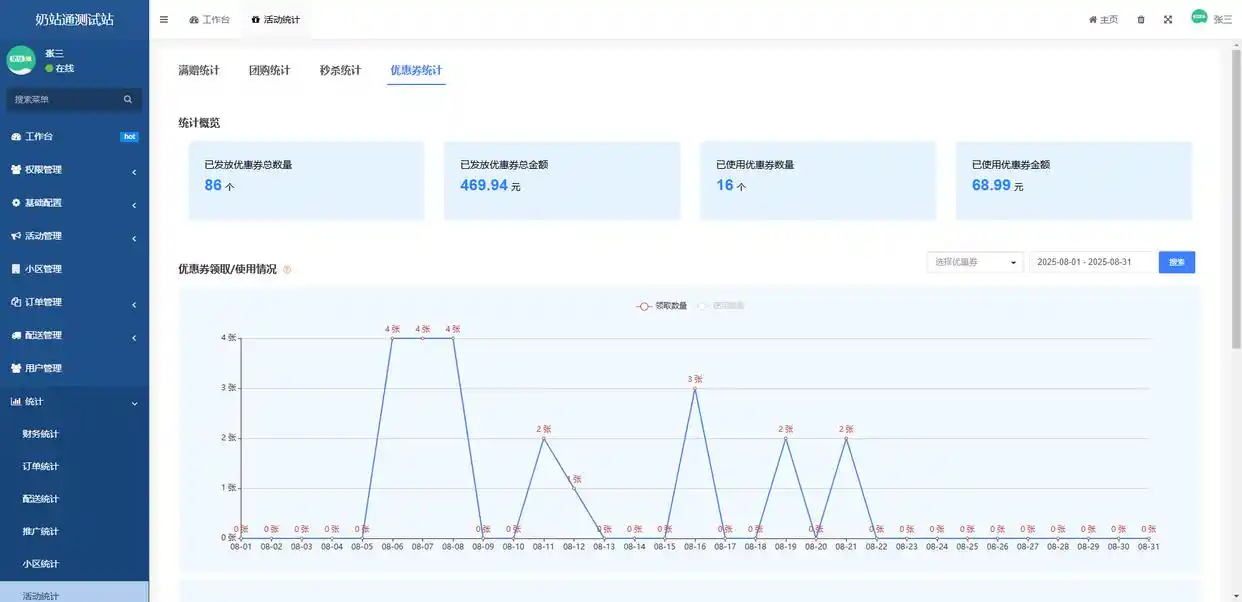Collapse the 统计 sidebar menu
The height and width of the screenshot is (602, 1242).
pyautogui.click(x=74, y=402)
